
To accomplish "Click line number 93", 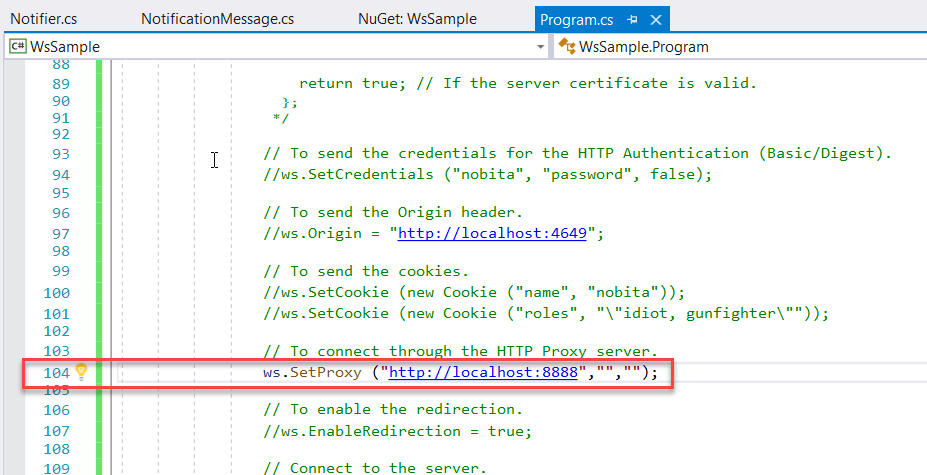I will (61, 154).
